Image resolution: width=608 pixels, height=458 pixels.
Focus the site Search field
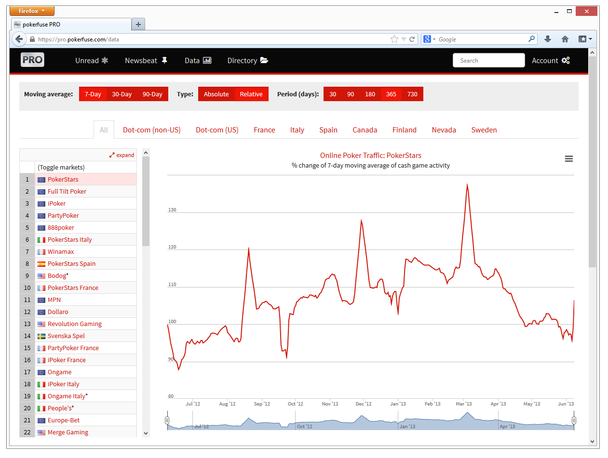click(489, 60)
